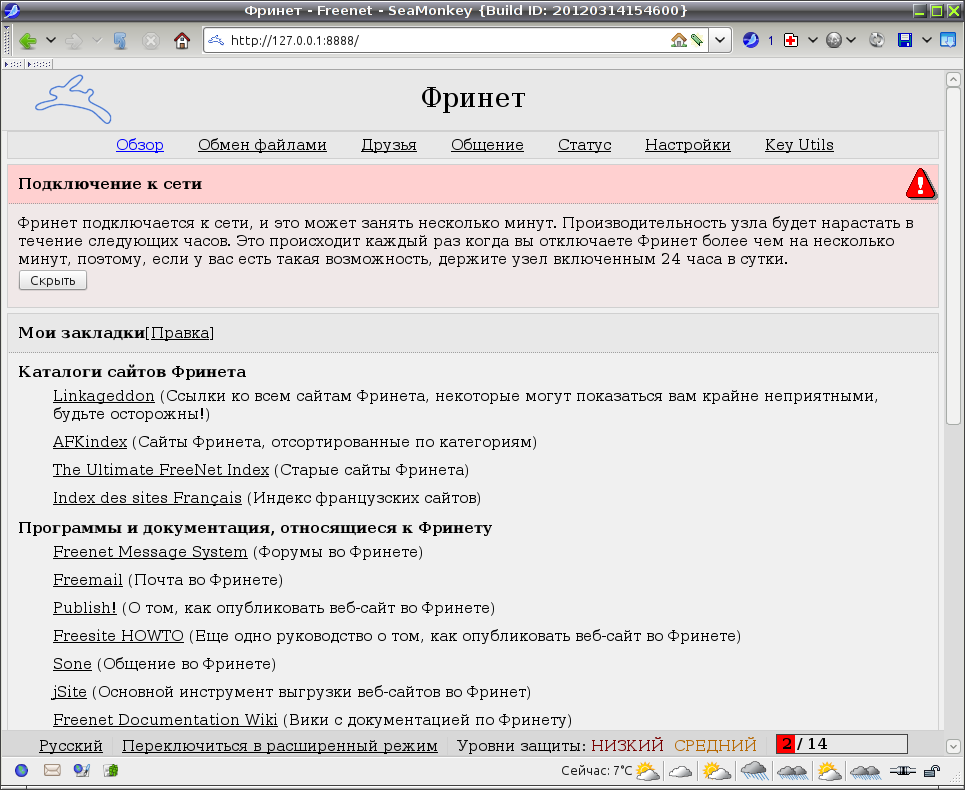Expand the dropdown next to red cross icon
The width and height of the screenshot is (965, 790).
click(x=812, y=41)
